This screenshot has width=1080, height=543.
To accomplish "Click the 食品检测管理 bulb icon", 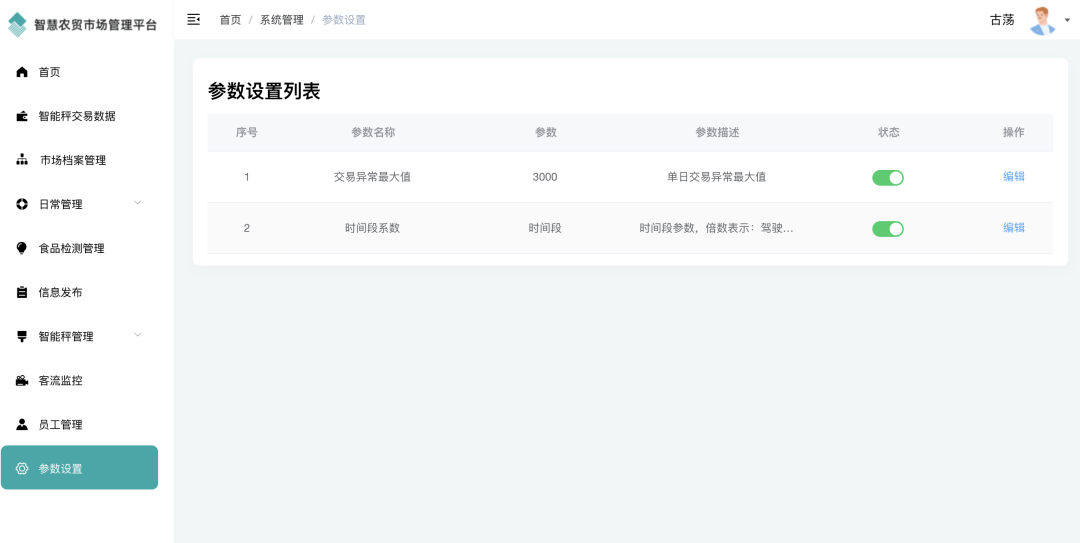I will [x=22, y=248].
